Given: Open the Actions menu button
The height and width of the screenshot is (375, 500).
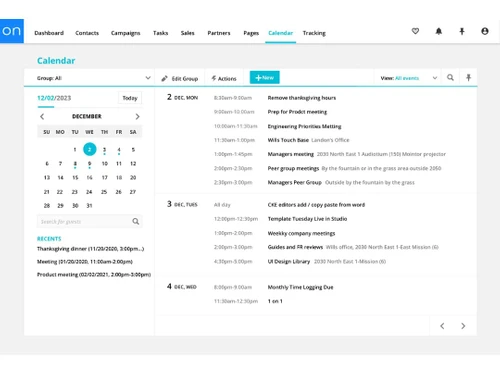Looking at the screenshot, I should pyautogui.click(x=224, y=79).
